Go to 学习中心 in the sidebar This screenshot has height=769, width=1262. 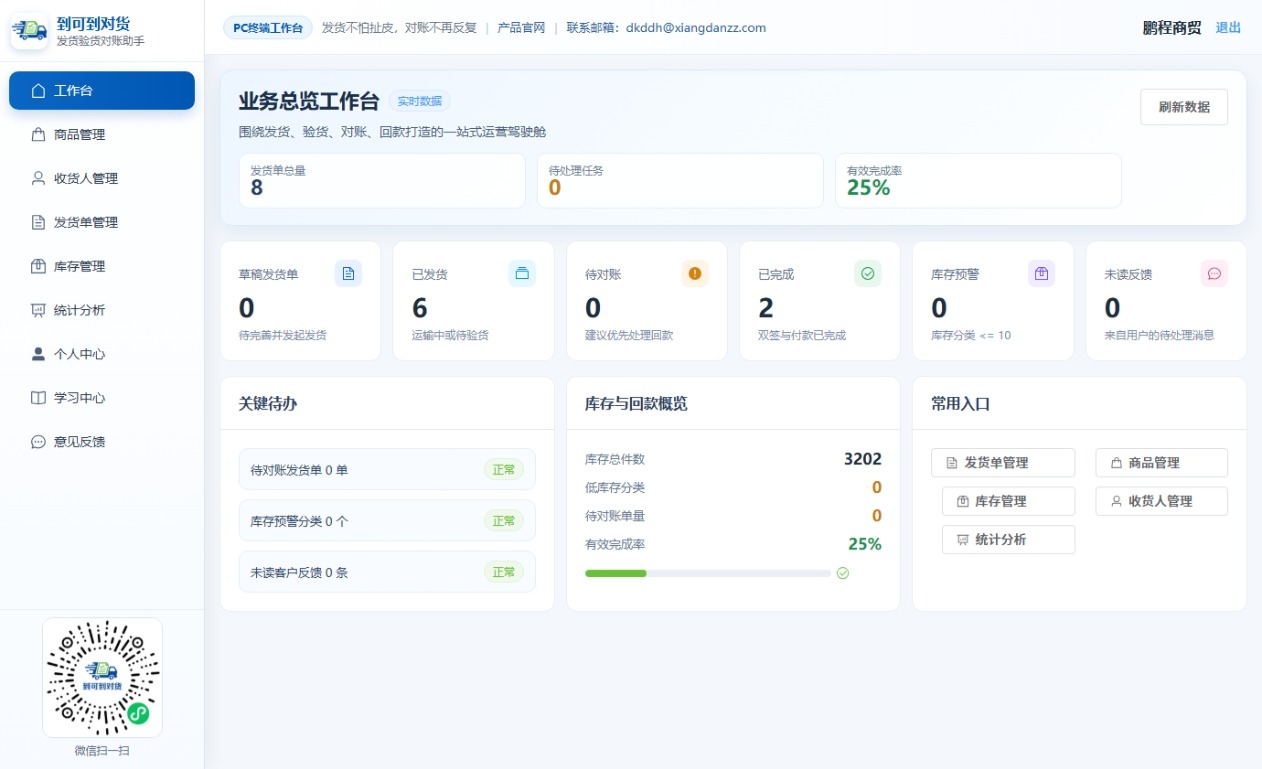pyautogui.click(x=102, y=398)
